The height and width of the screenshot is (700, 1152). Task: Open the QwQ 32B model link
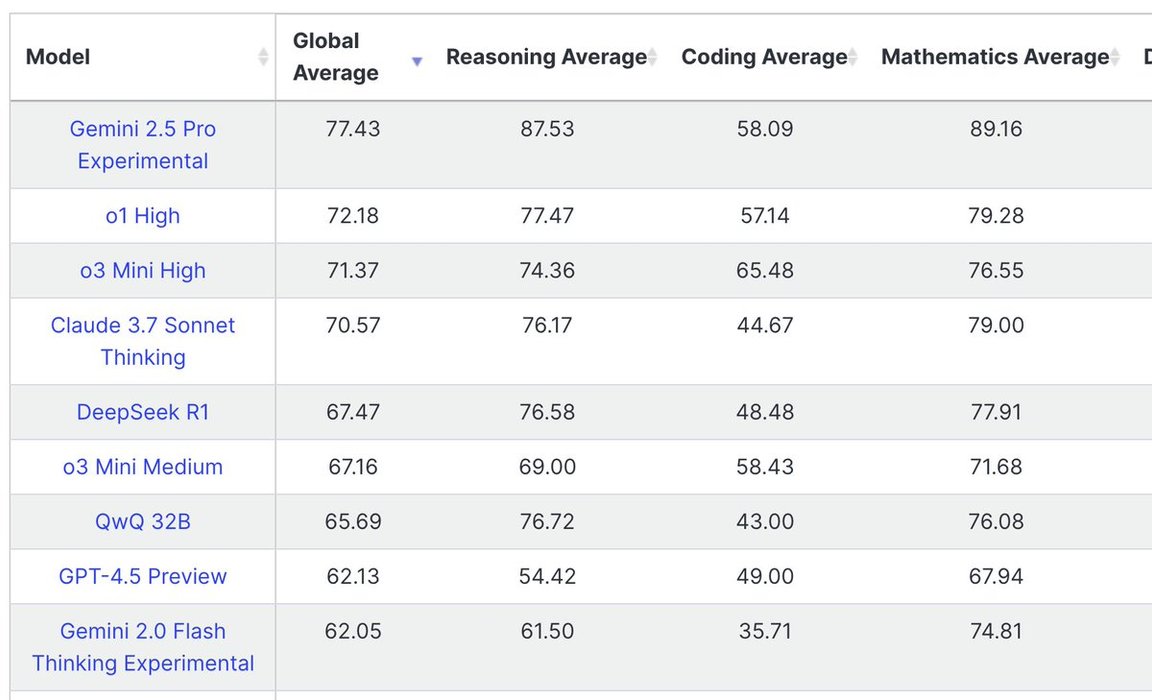click(x=143, y=521)
